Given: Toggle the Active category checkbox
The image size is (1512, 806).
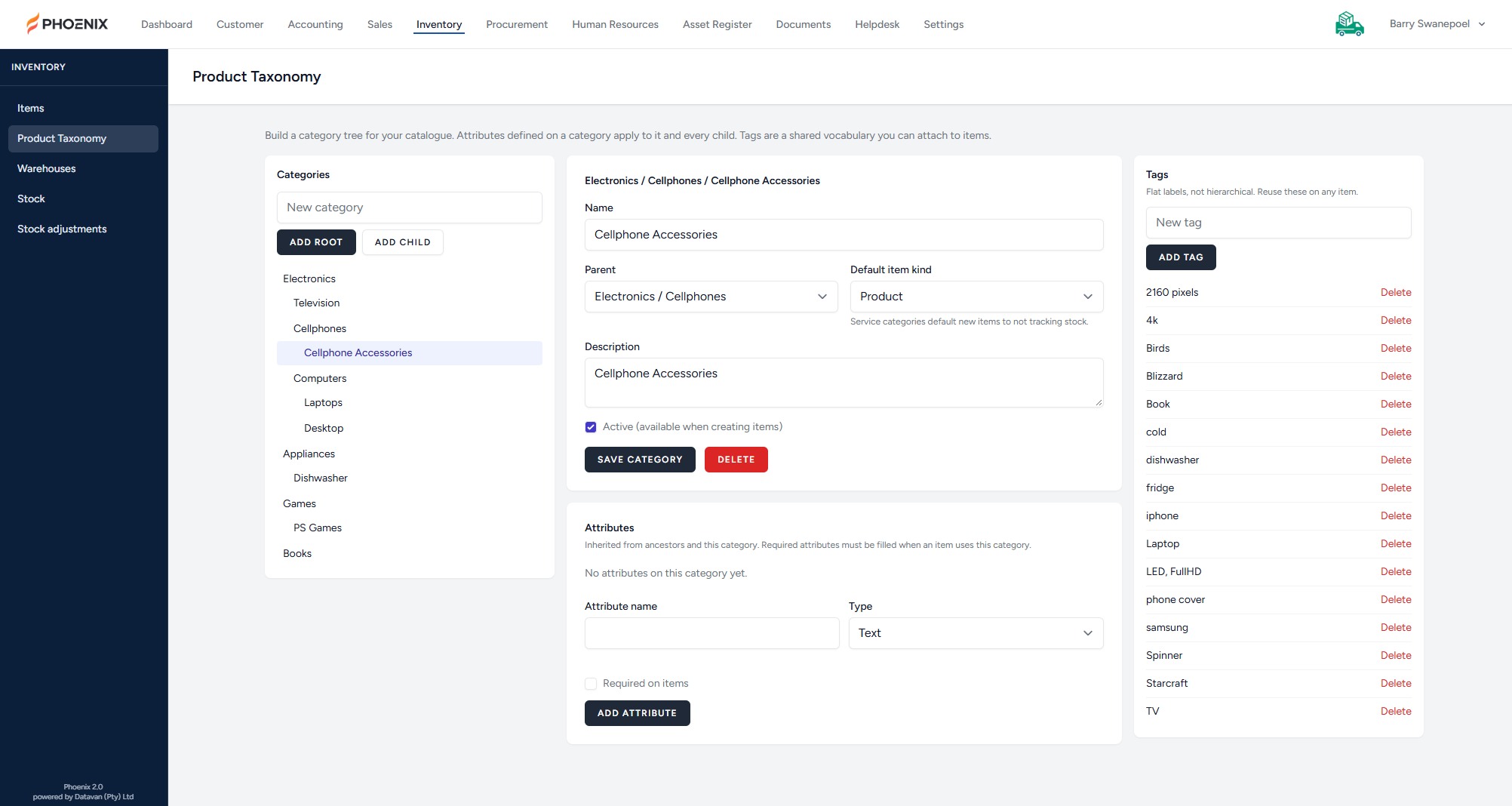Looking at the screenshot, I should click(591, 427).
